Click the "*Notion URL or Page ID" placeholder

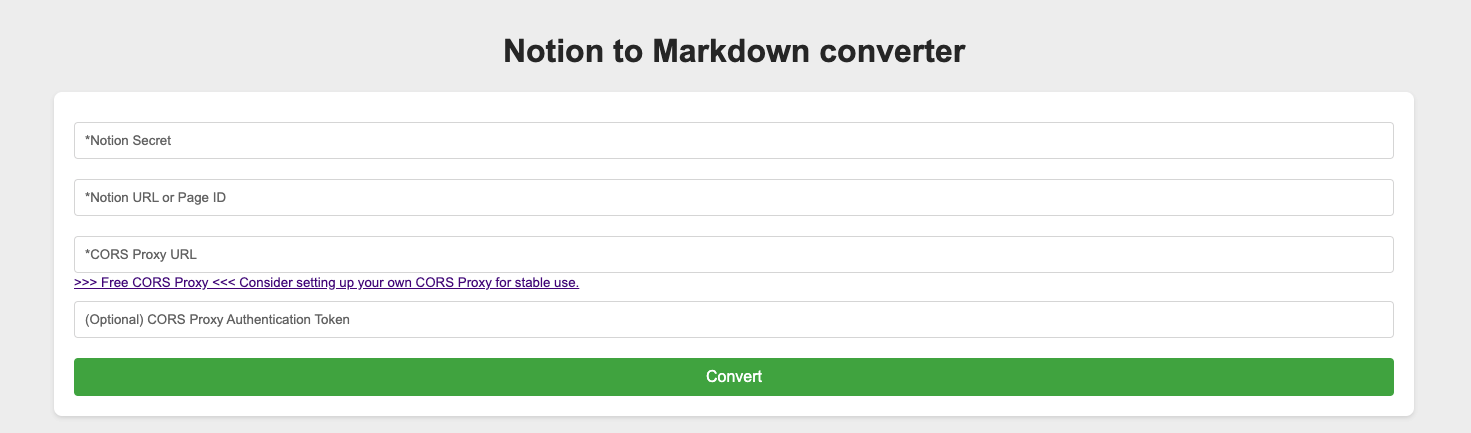[155, 198]
